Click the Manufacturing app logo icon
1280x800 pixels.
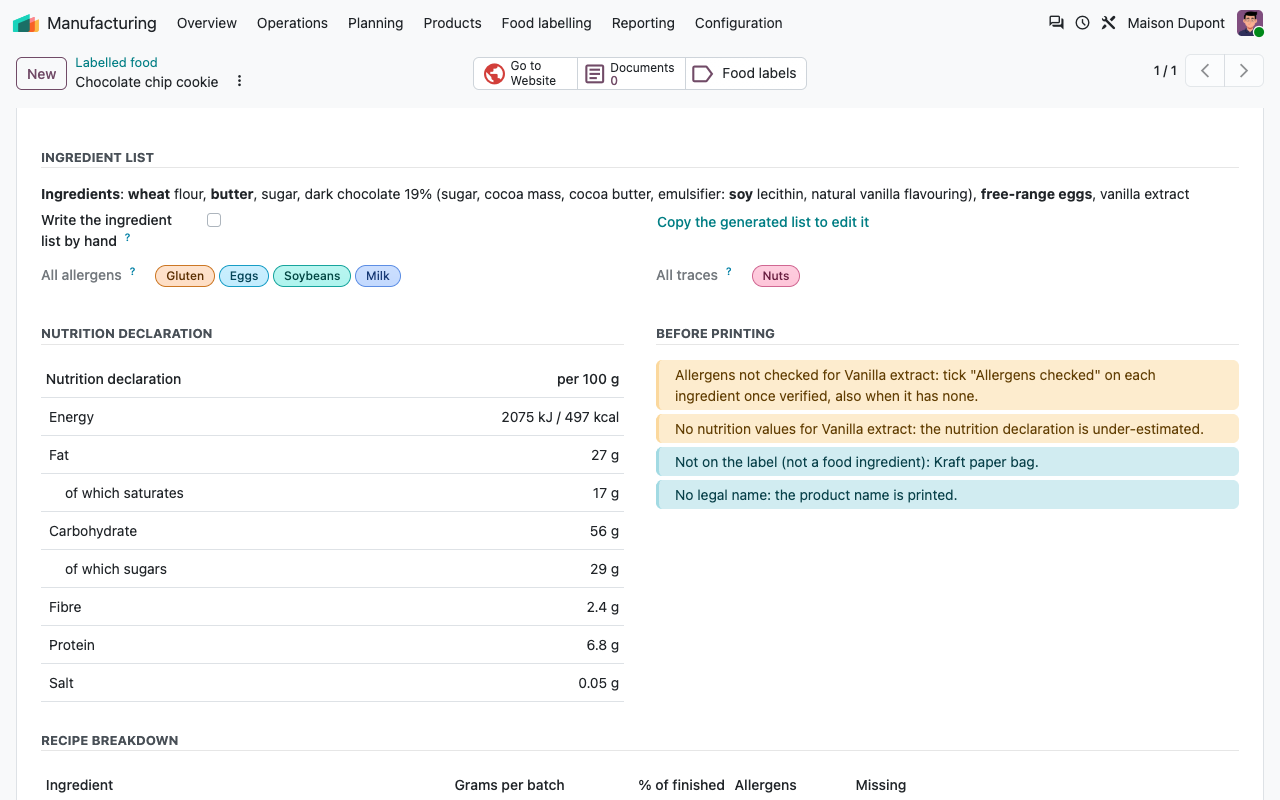(26, 23)
